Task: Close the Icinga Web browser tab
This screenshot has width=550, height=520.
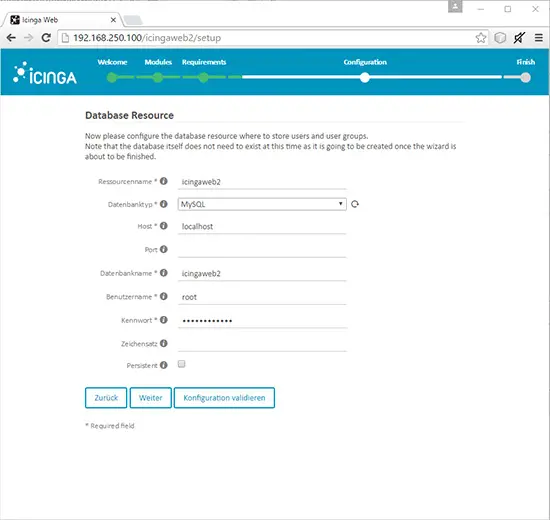Action: 113,20
